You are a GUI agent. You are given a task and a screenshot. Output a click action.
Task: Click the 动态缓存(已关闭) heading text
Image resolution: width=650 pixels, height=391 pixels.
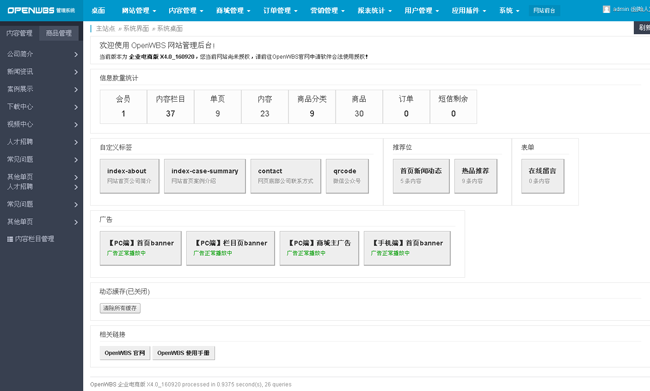[x=124, y=291]
